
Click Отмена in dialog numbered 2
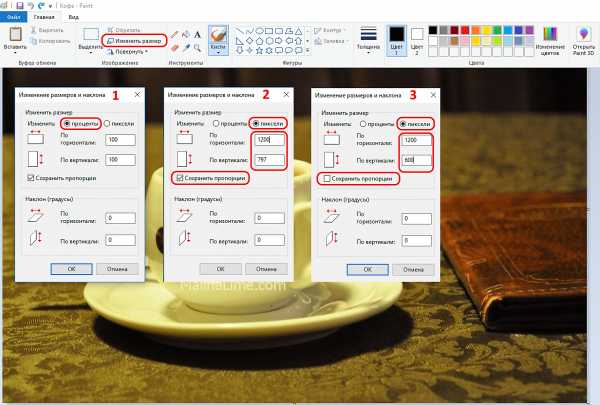(266, 269)
